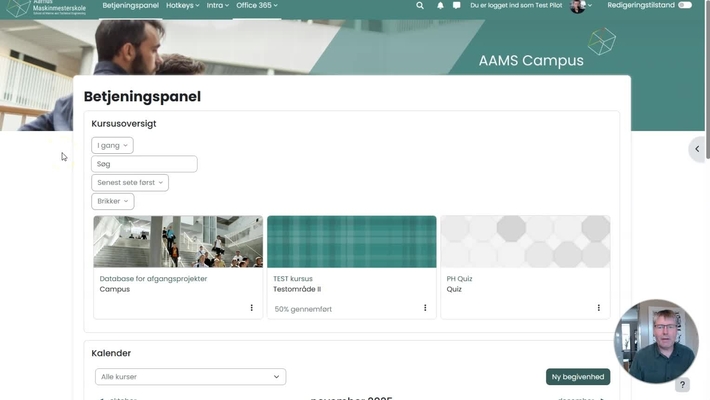Click the search magnifier icon in top bar
Image resolution: width=710 pixels, height=400 pixels.
click(420, 5)
